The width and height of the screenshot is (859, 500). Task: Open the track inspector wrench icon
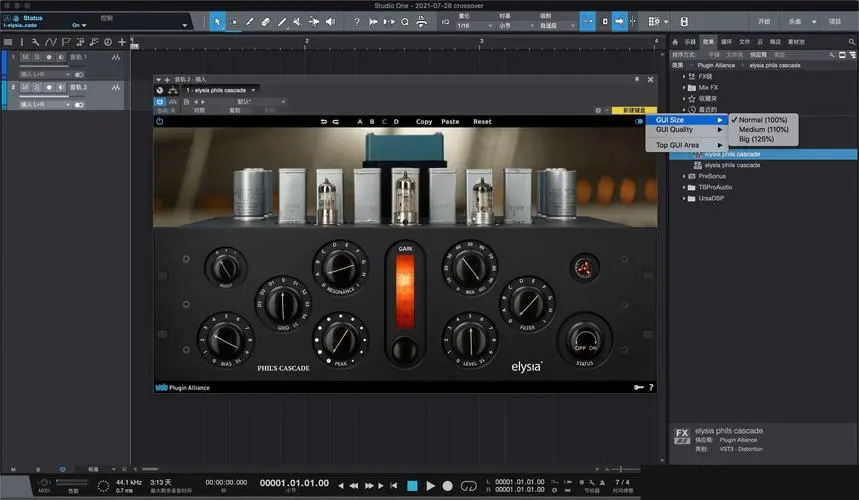36,42
